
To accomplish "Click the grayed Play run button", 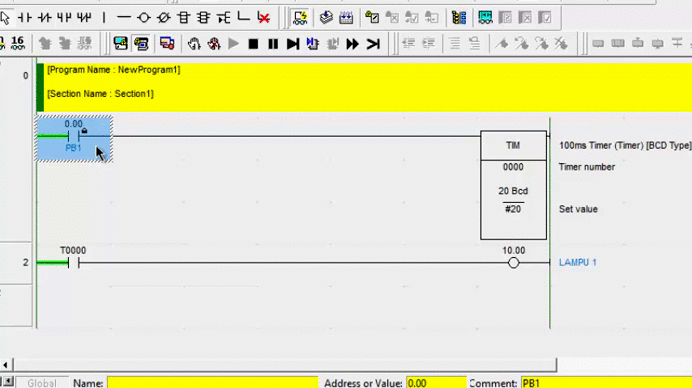I will point(233,44).
